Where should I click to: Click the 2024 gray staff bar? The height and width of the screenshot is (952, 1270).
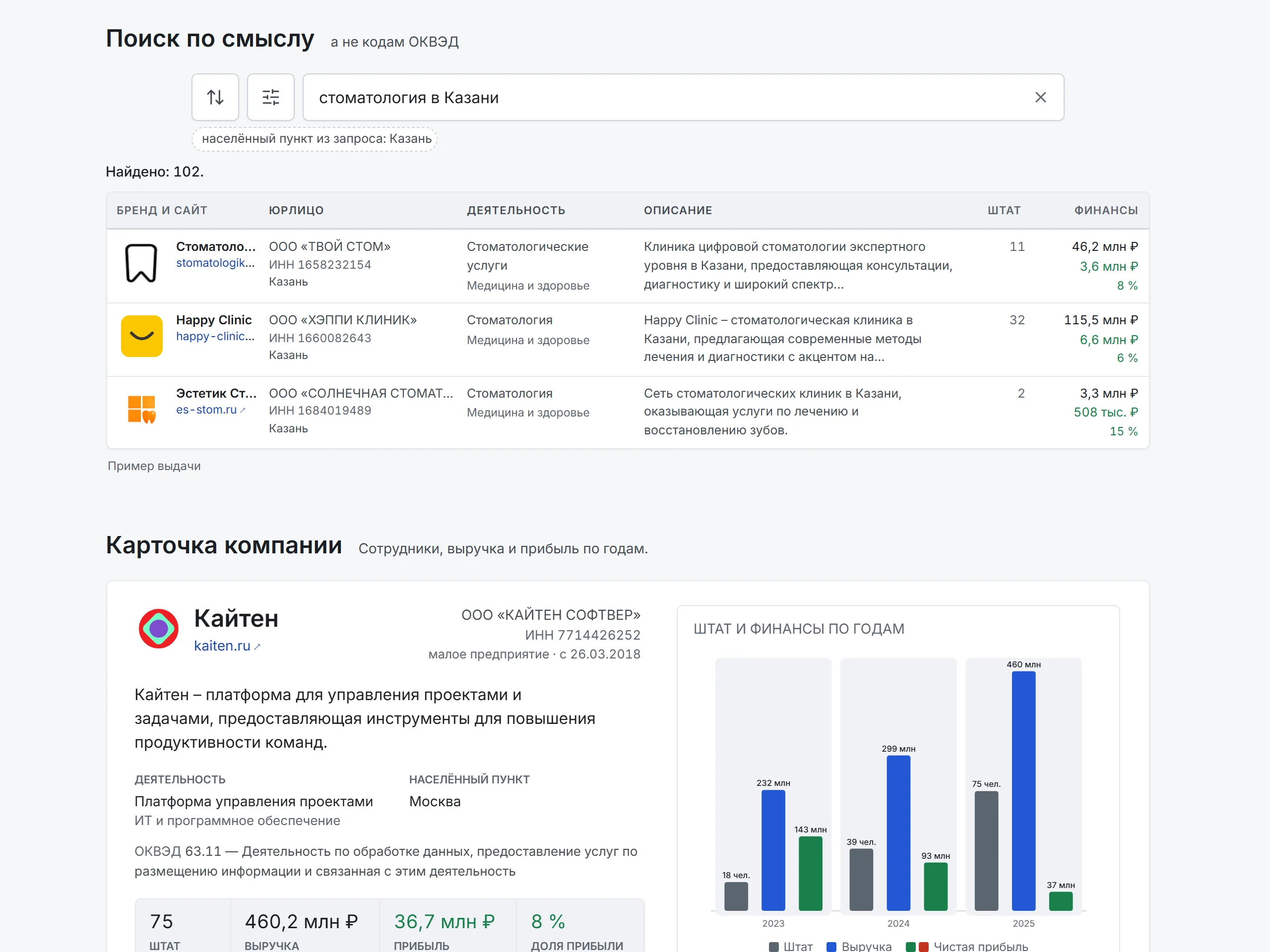[861, 880]
